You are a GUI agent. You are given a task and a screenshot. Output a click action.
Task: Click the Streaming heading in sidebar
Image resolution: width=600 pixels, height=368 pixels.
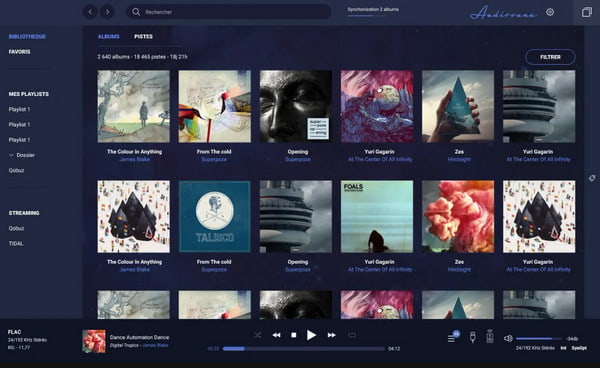point(24,213)
